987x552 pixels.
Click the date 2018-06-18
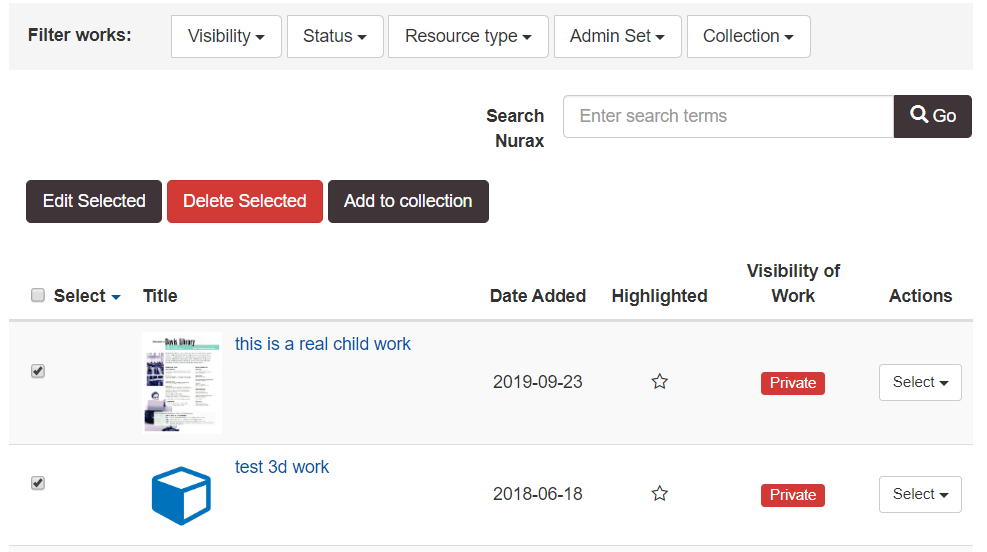coord(538,494)
